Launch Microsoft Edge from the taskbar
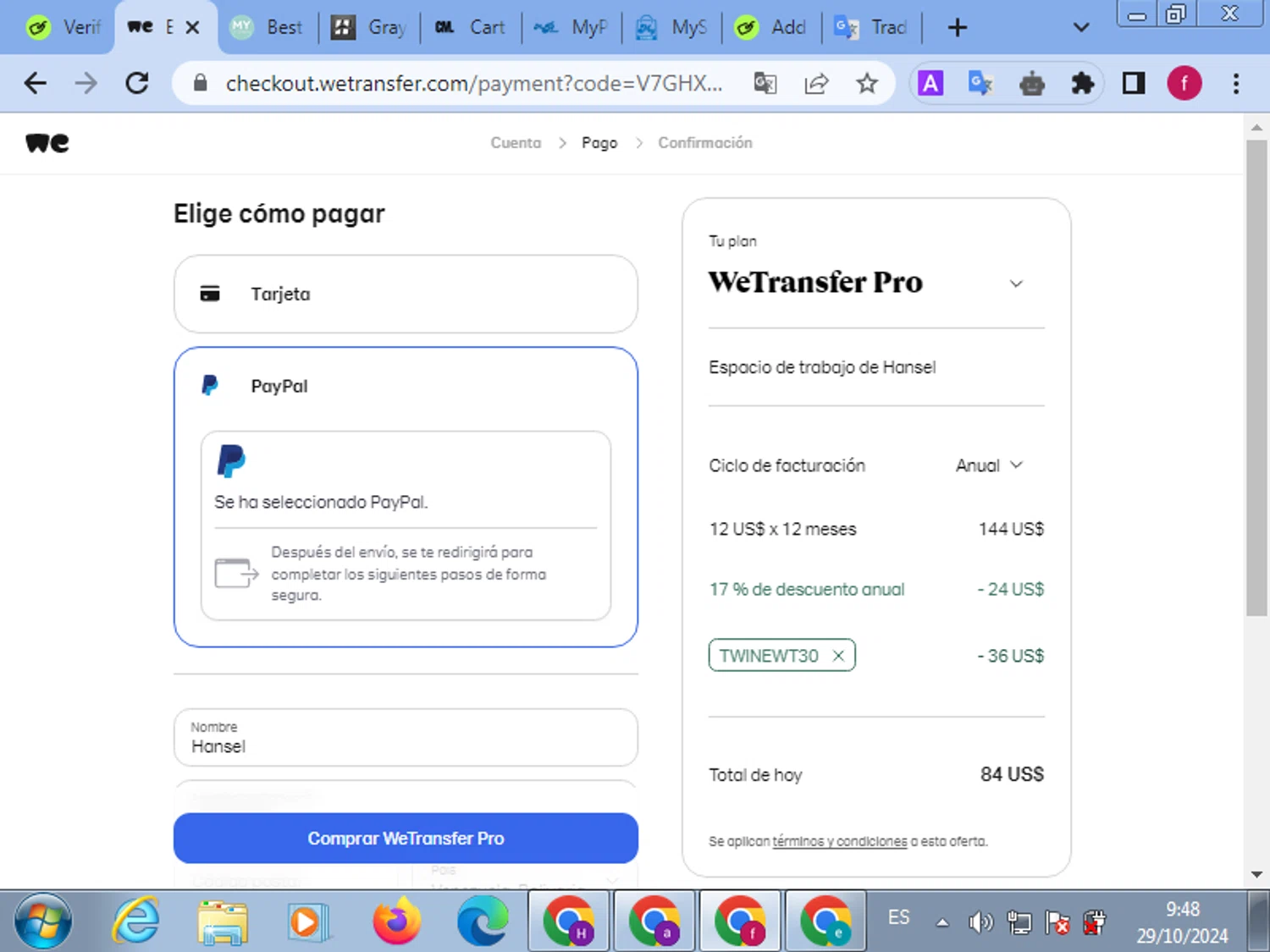Viewport: 1270px width, 952px height. coord(483,921)
